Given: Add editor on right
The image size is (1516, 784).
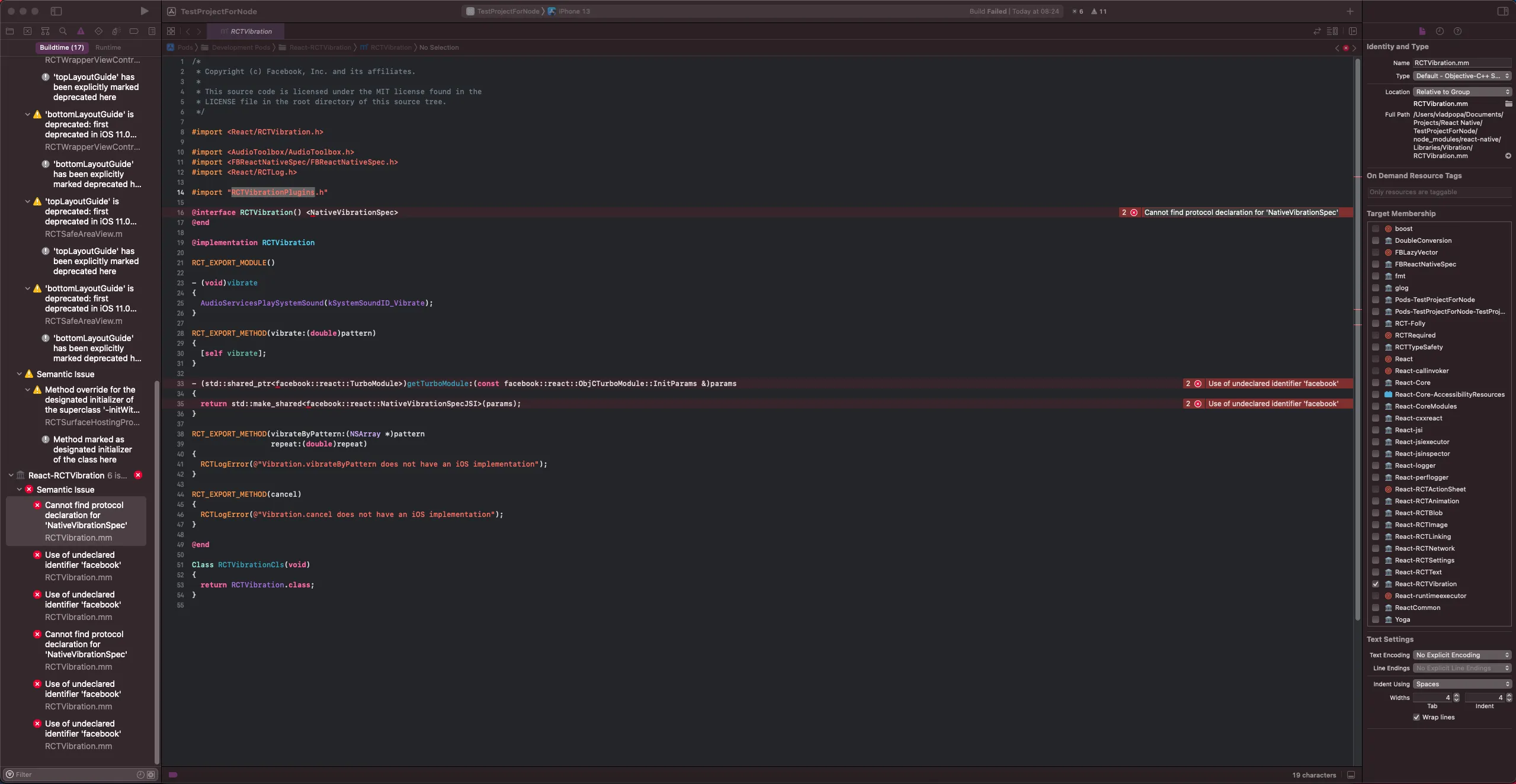Looking at the screenshot, I should pyautogui.click(x=1352, y=31).
